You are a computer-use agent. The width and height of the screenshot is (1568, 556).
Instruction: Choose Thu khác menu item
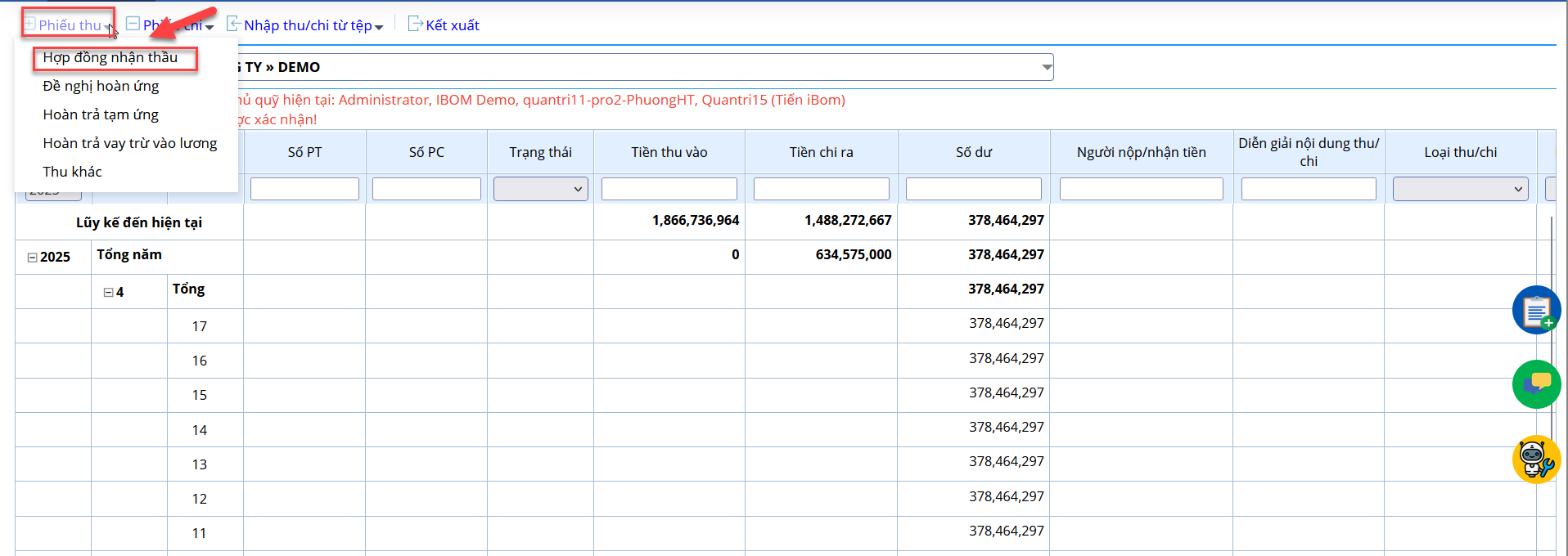pyautogui.click(x=73, y=172)
